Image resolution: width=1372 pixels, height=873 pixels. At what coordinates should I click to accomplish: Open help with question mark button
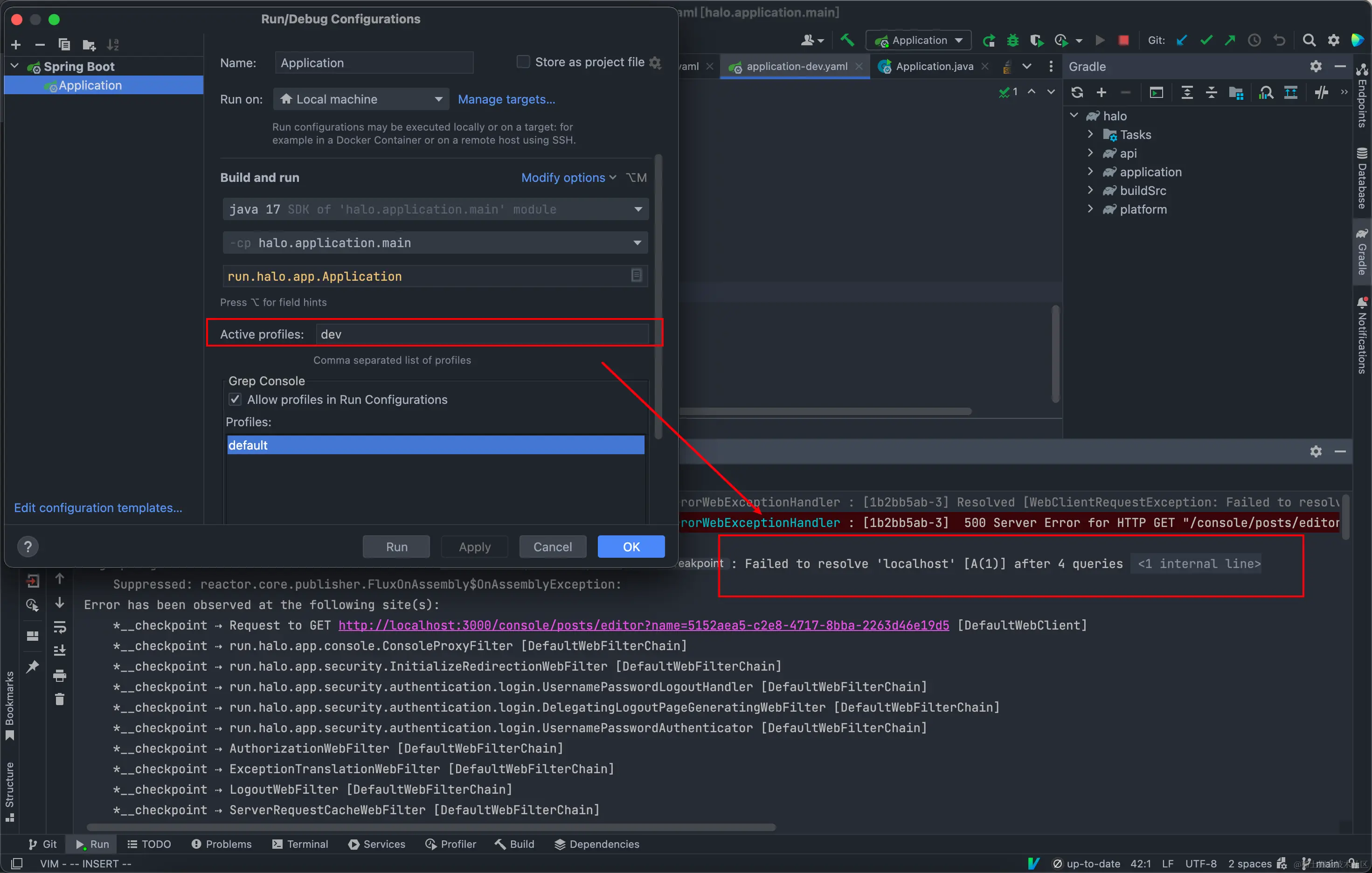click(28, 547)
